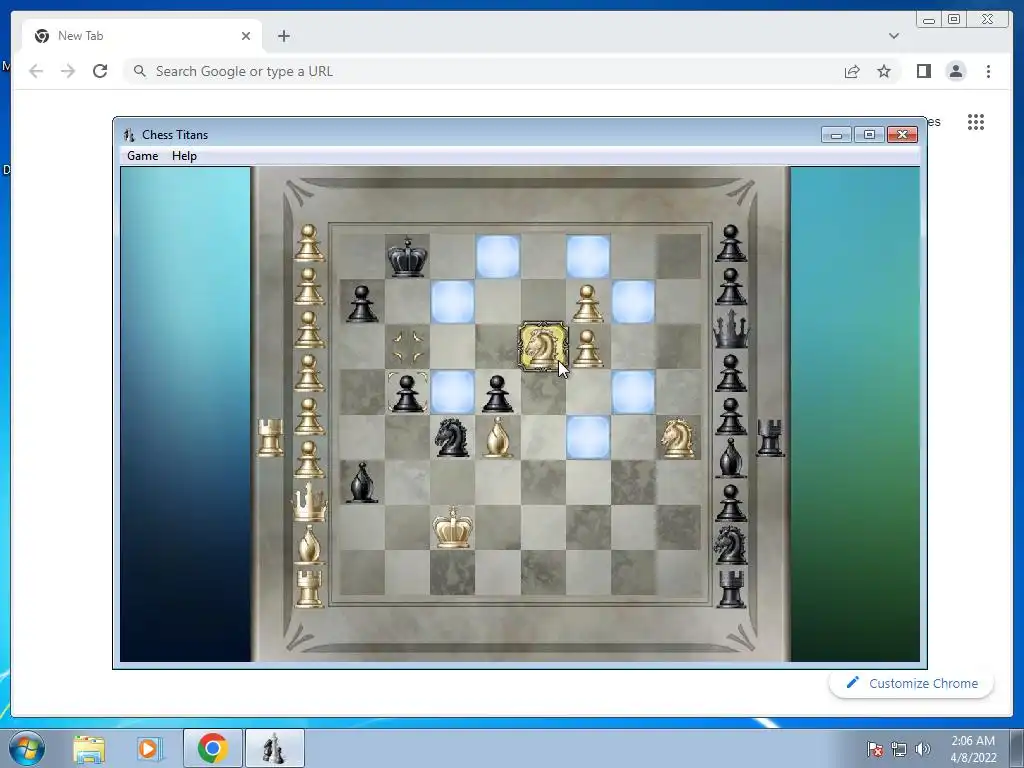Click the black pawn above the white bishop

point(498,393)
